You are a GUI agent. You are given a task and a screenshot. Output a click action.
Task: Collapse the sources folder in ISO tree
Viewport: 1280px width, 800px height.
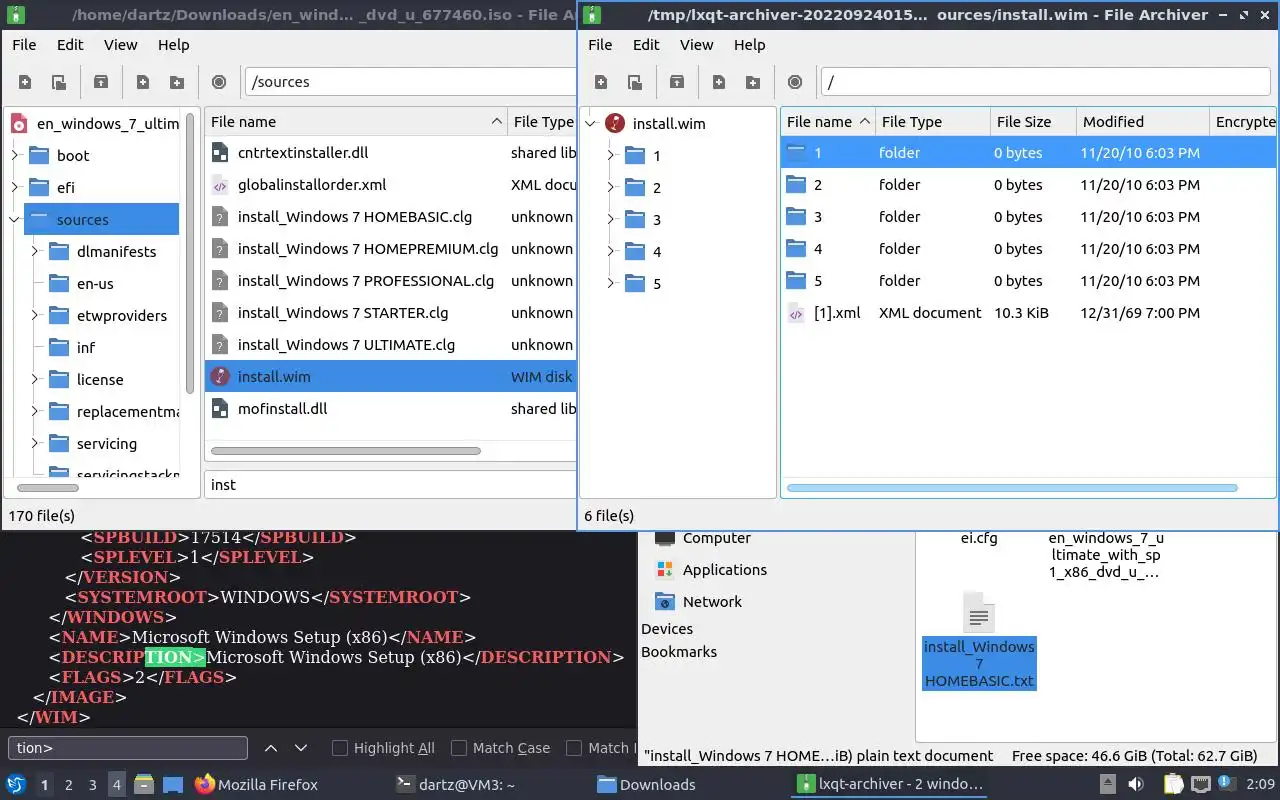pyautogui.click(x=15, y=219)
